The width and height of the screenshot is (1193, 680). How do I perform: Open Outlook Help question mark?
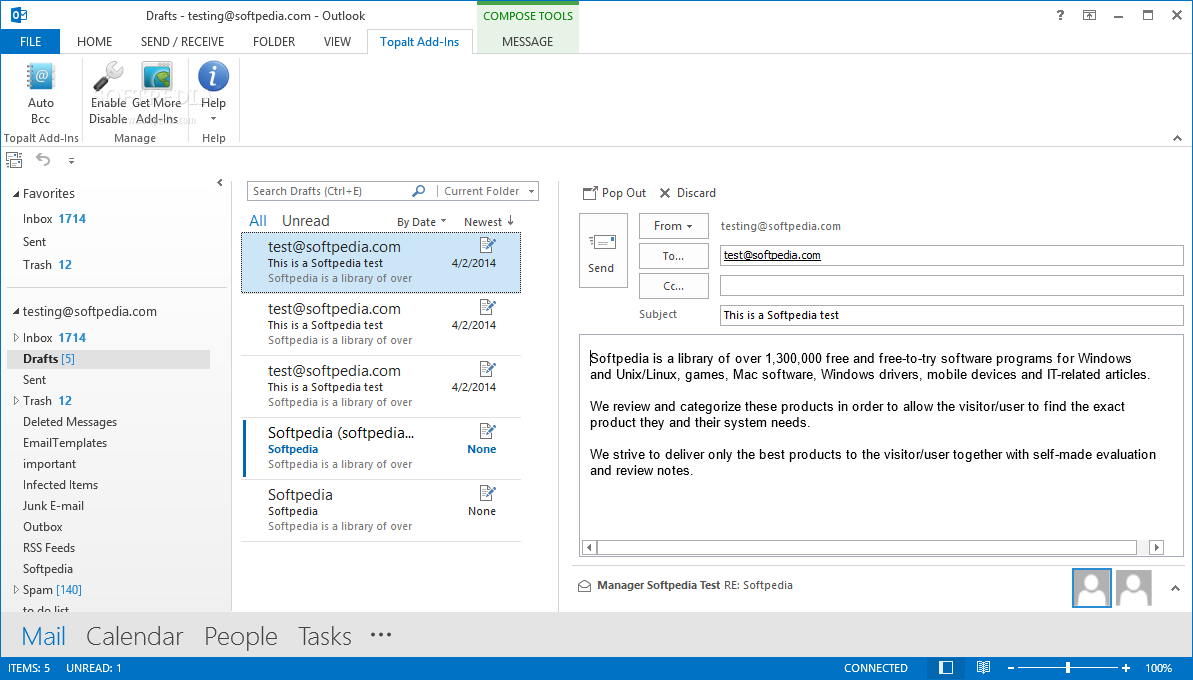tap(1060, 15)
